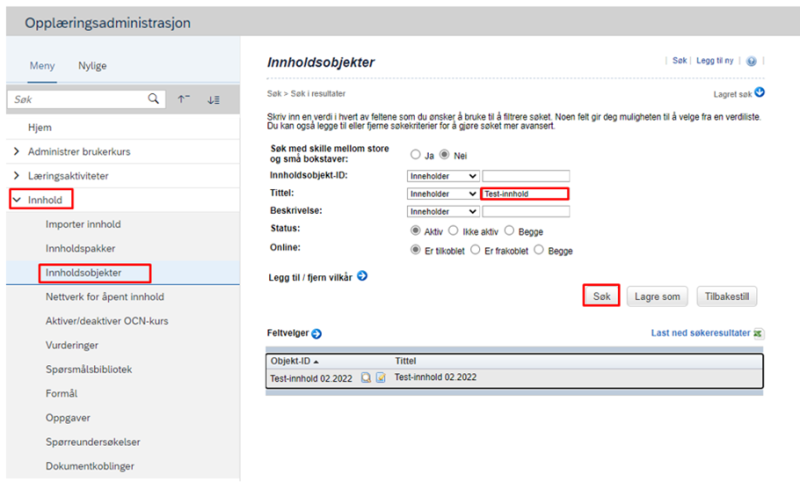This screenshot has height=490, width=800.
Task: Open the Feltvelger arrow icon
Action: (316, 334)
